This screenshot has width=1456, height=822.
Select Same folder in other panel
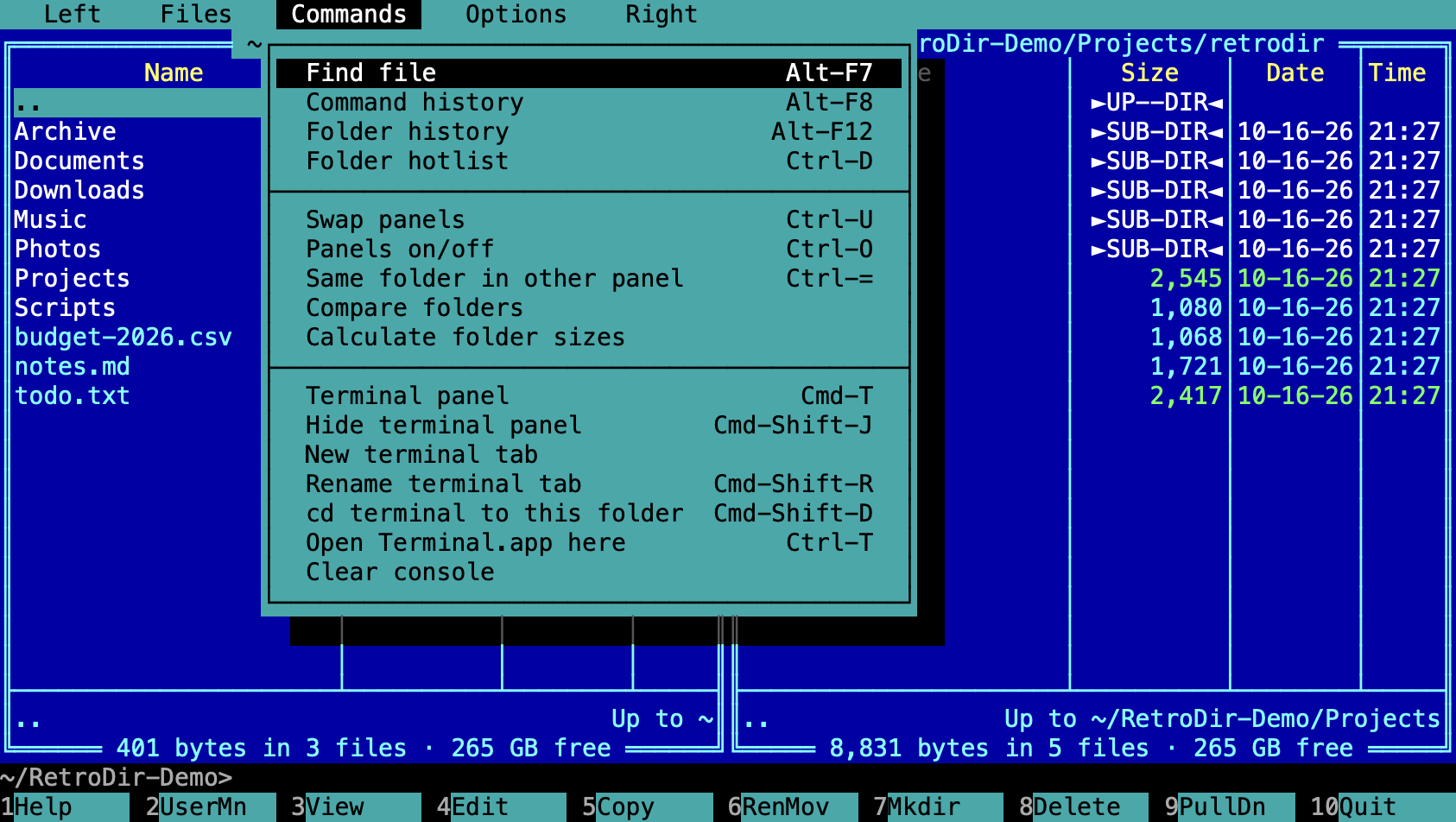tap(589, 278)
